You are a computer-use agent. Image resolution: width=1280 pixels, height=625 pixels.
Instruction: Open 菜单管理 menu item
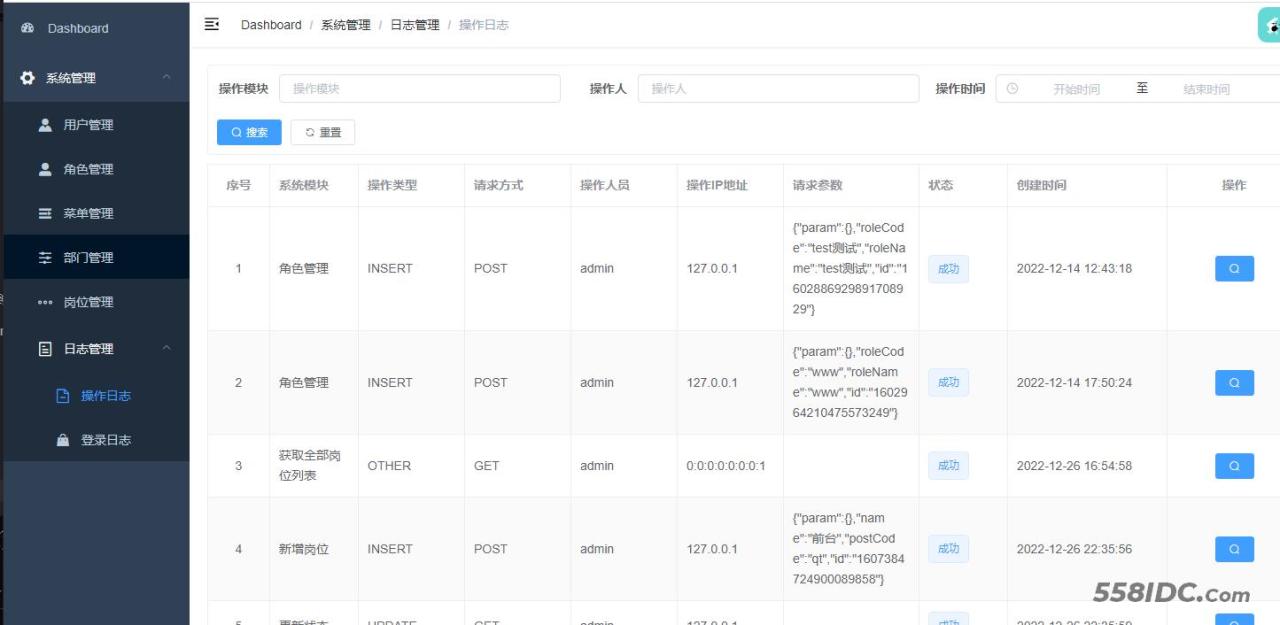tap(95, 213)
